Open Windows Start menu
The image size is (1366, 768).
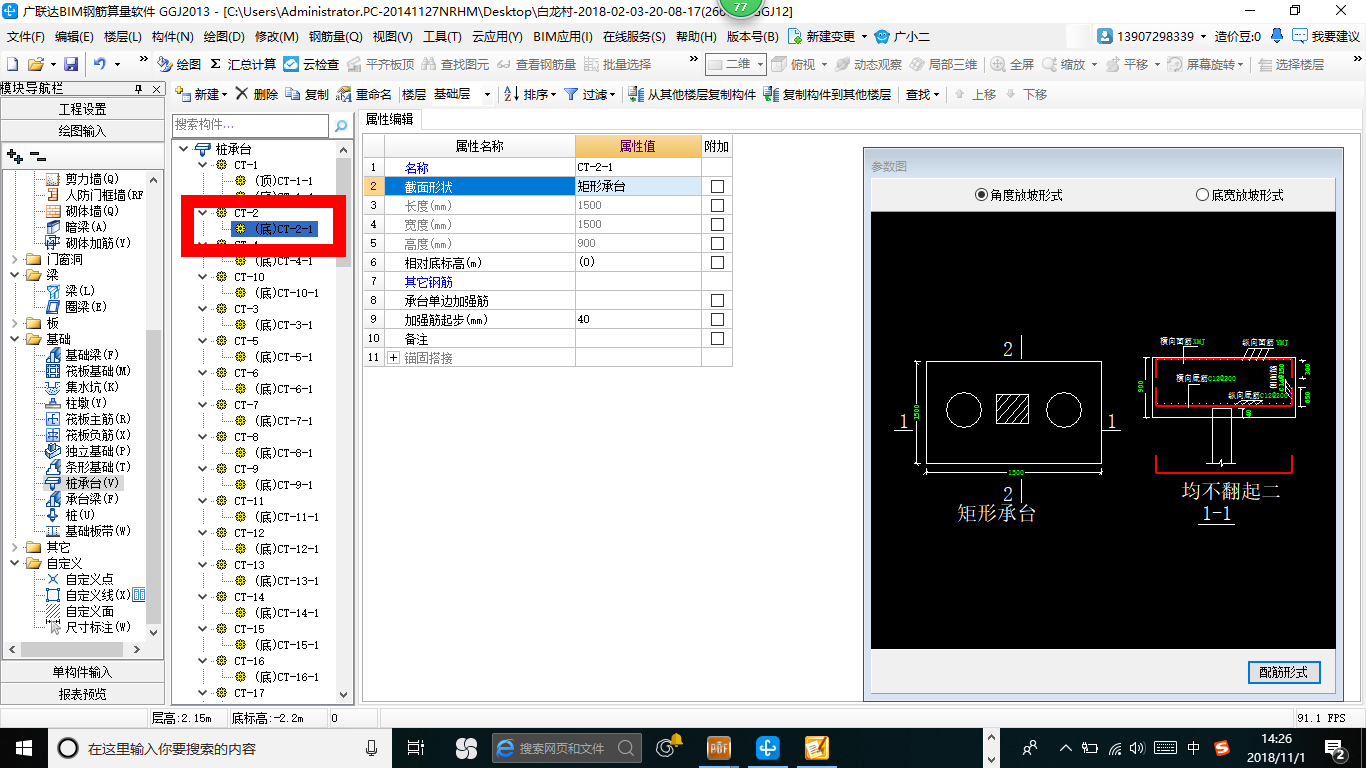tap(22, 747)
